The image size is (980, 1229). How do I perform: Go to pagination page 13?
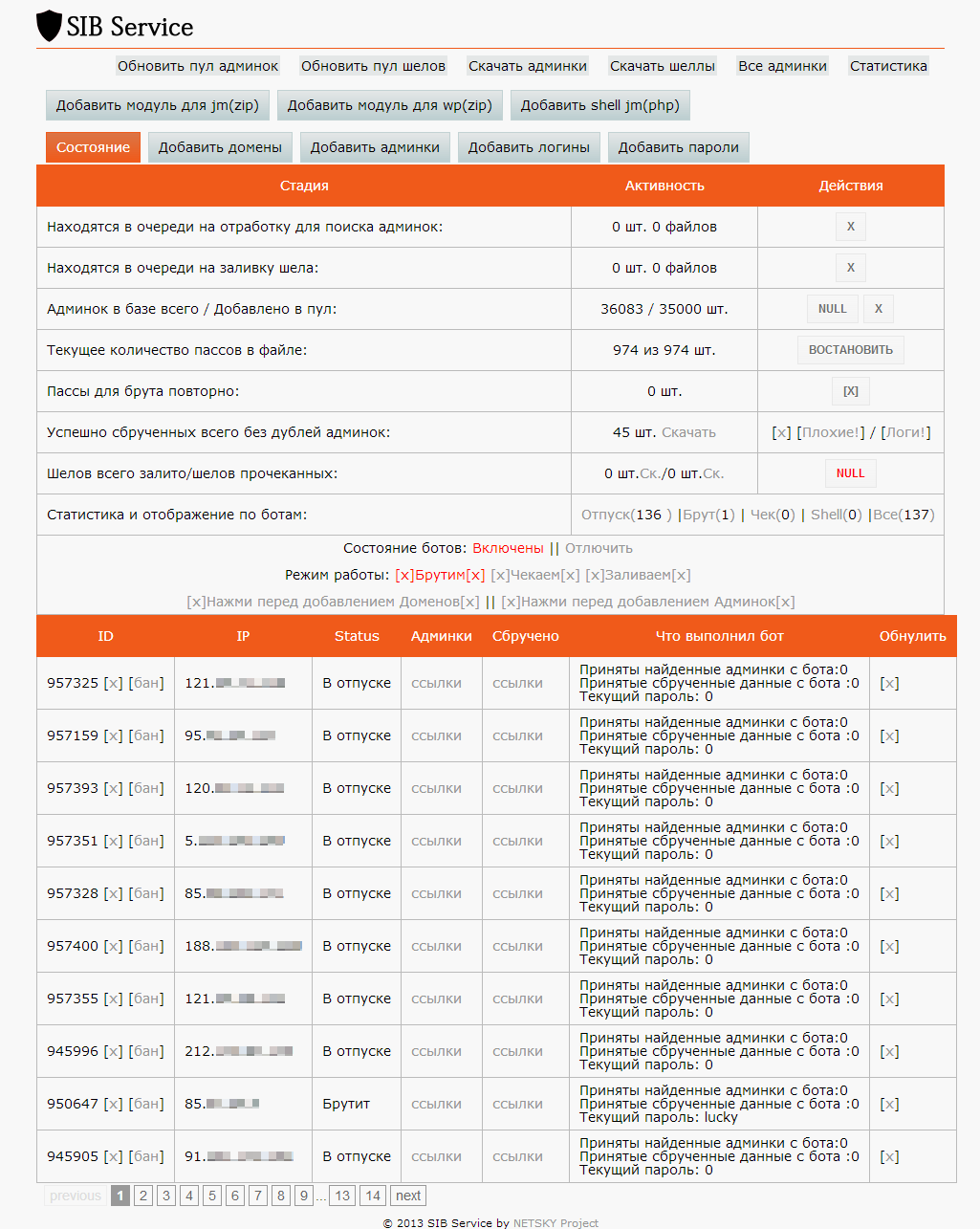(342, 1196)
